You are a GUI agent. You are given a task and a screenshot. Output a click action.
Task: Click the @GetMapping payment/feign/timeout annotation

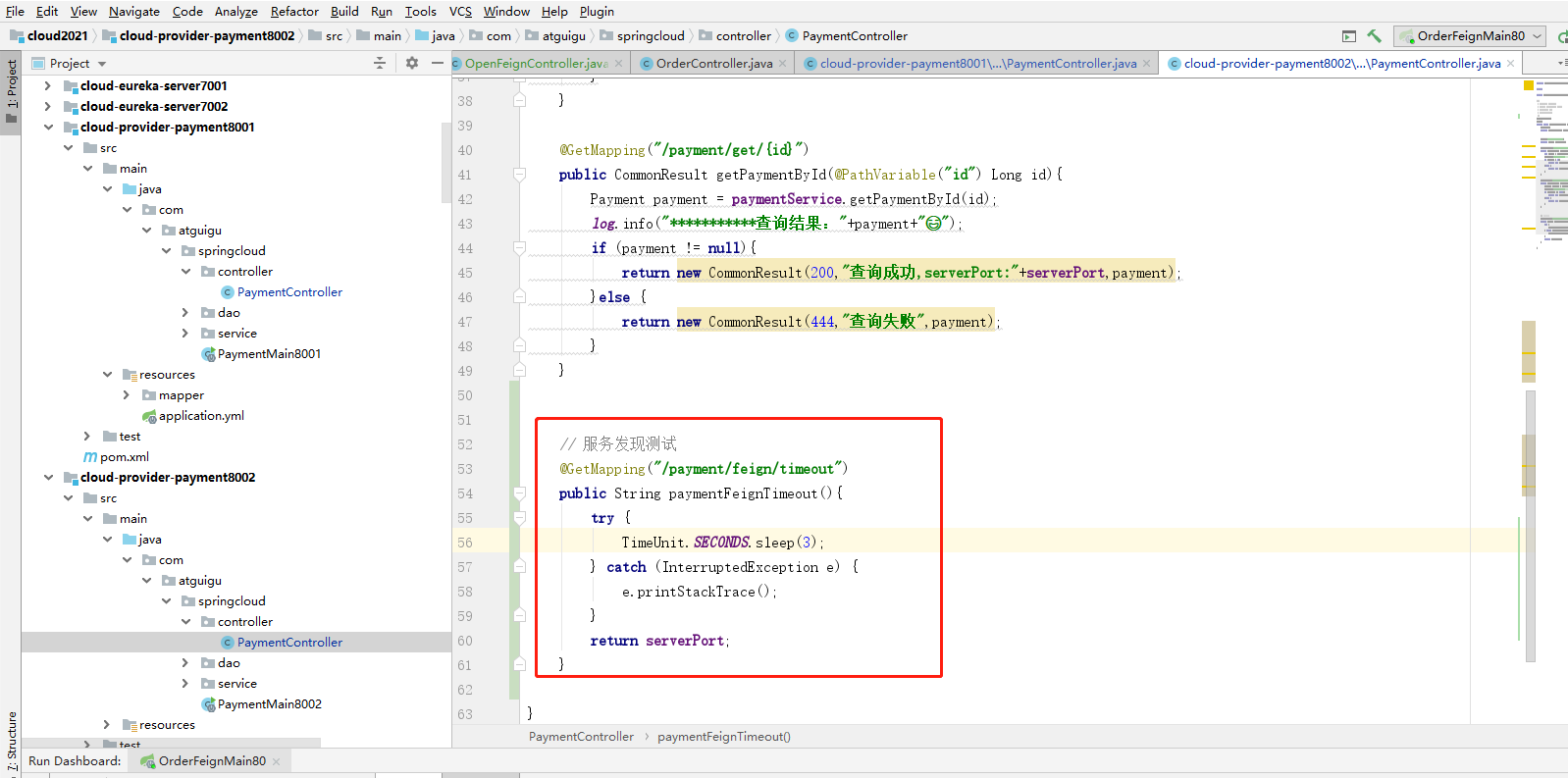pyautogui.click(x=704, y=469)
